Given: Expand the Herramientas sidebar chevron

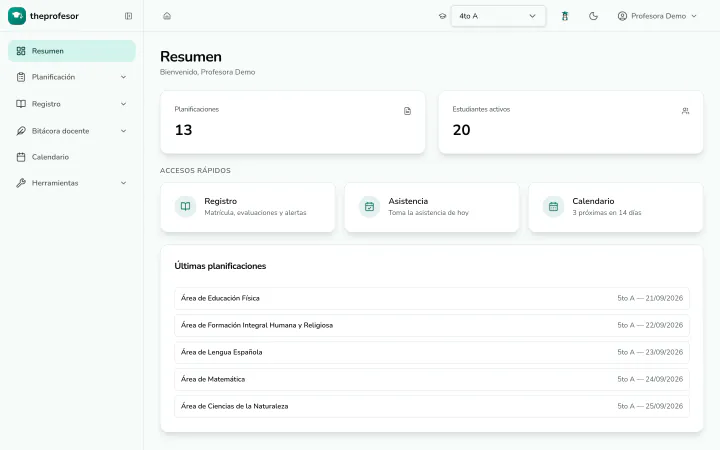Looking at the screenshot, I should pos(123,183).
